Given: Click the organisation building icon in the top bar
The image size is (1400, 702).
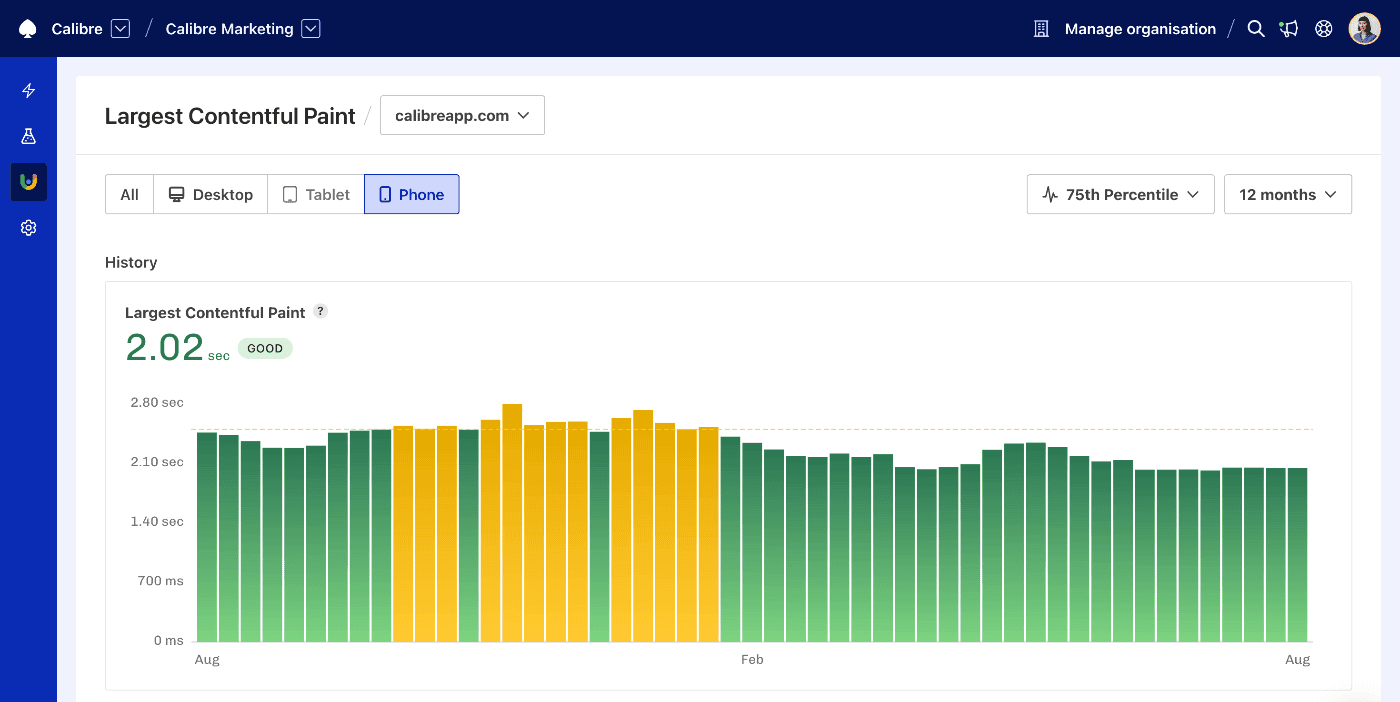Looking at the screenshot, I should (x=1040, y=29).
